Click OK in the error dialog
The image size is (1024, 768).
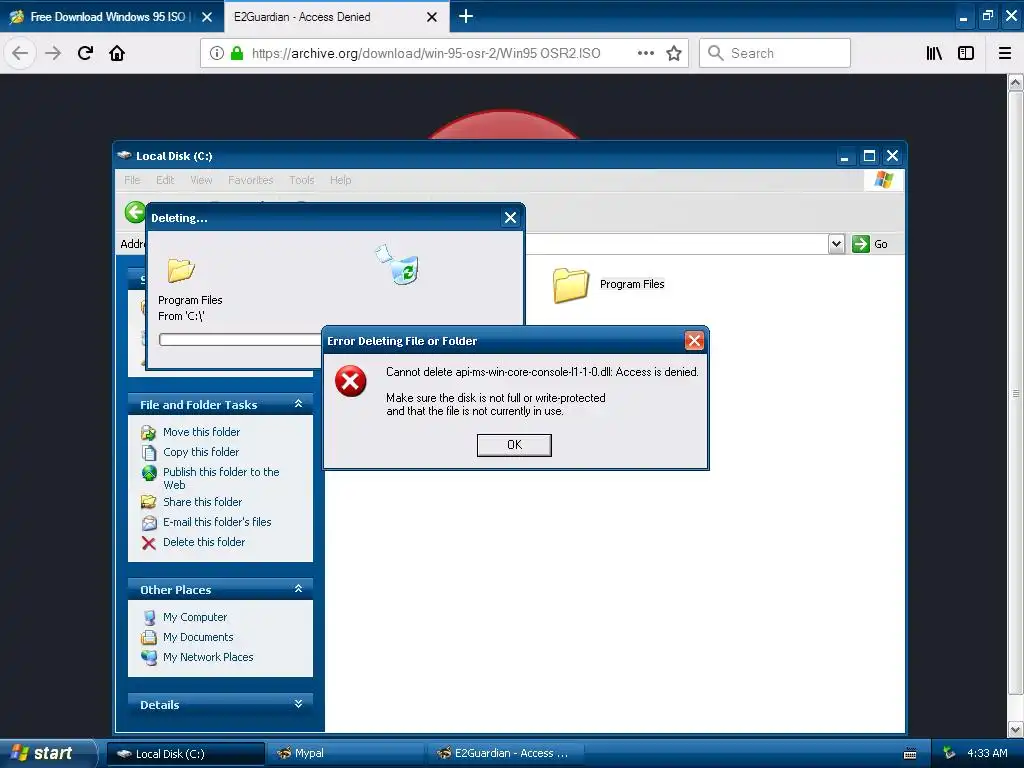(x=514, y=445)
